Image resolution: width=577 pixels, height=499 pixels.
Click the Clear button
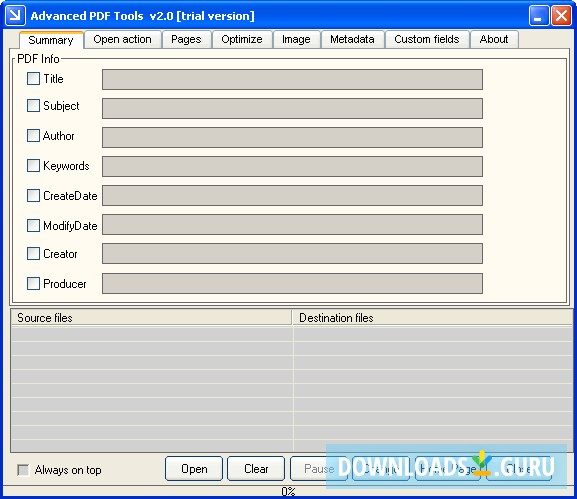(256, 469)
